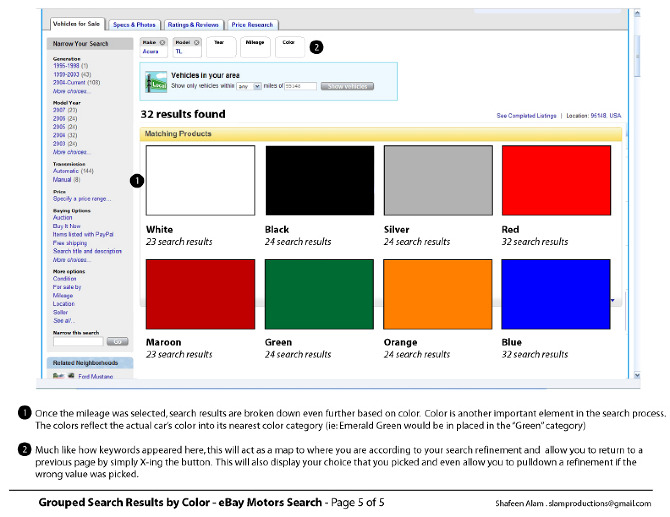Switch to the Price Research tab

tap(252, 25)
